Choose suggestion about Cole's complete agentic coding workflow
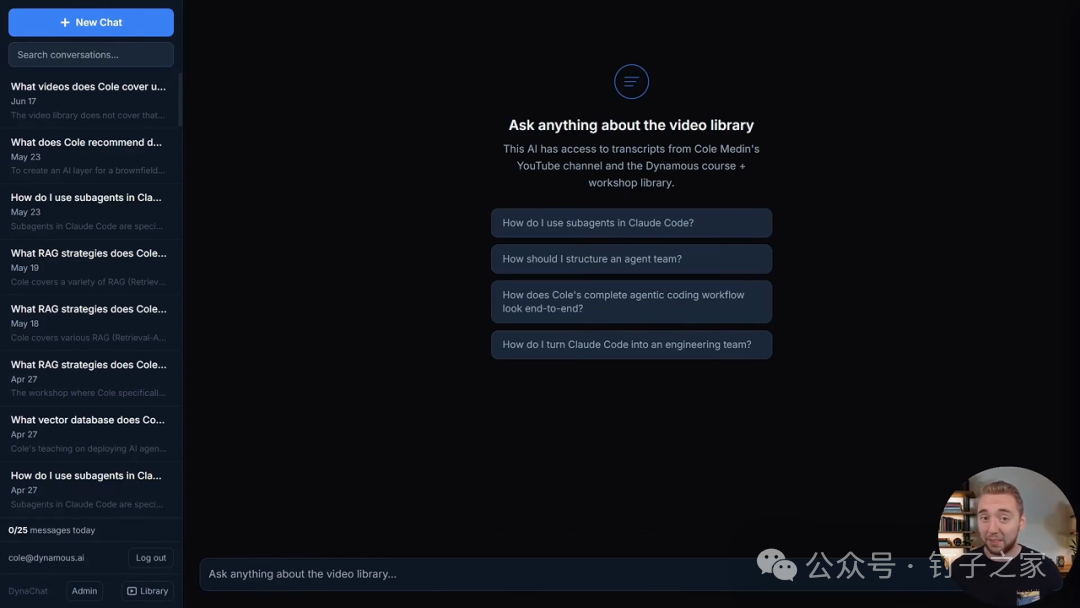Image resolution: width=1080 pixels, height=608 pixels. 631,302
